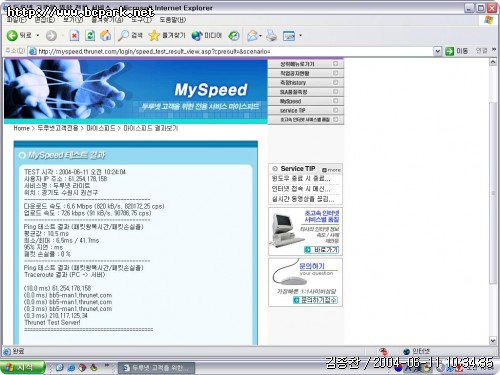Image resolution: width=500 pixels, height=375 pixels.
Task: Open the 측정history side menu item
Action: pyautogui.click(x=305, y=82)
